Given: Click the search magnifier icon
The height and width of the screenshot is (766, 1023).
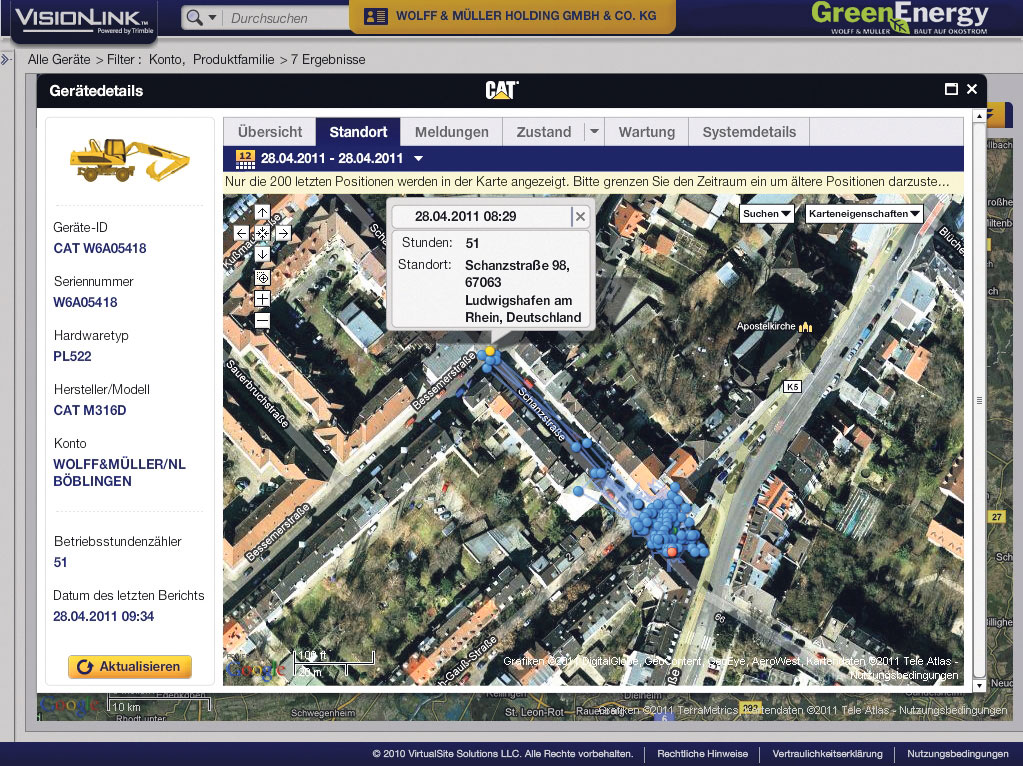Looking at the screenshot, I should [x=194, y=18].
